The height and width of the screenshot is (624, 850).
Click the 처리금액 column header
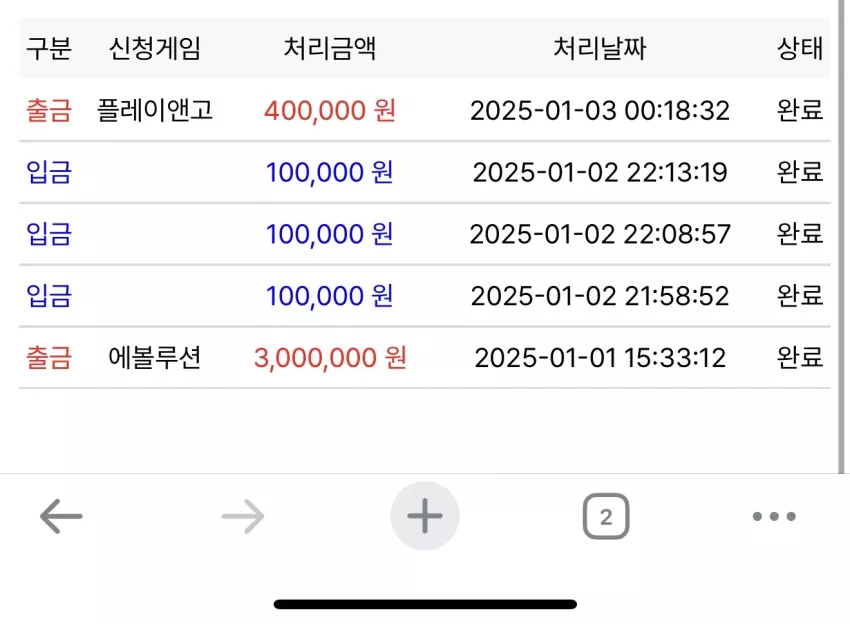point(330,48)
